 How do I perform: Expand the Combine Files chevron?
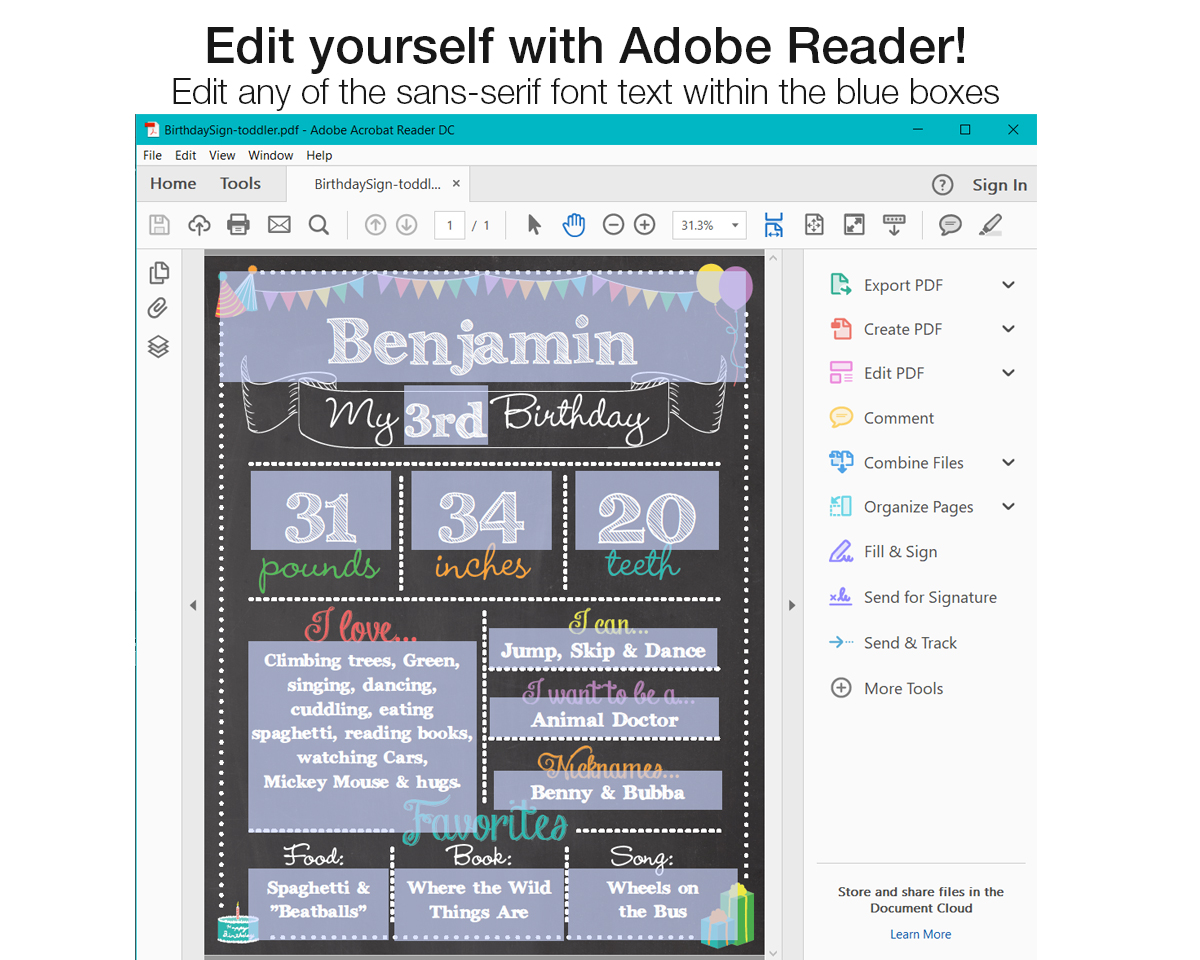1008,462
